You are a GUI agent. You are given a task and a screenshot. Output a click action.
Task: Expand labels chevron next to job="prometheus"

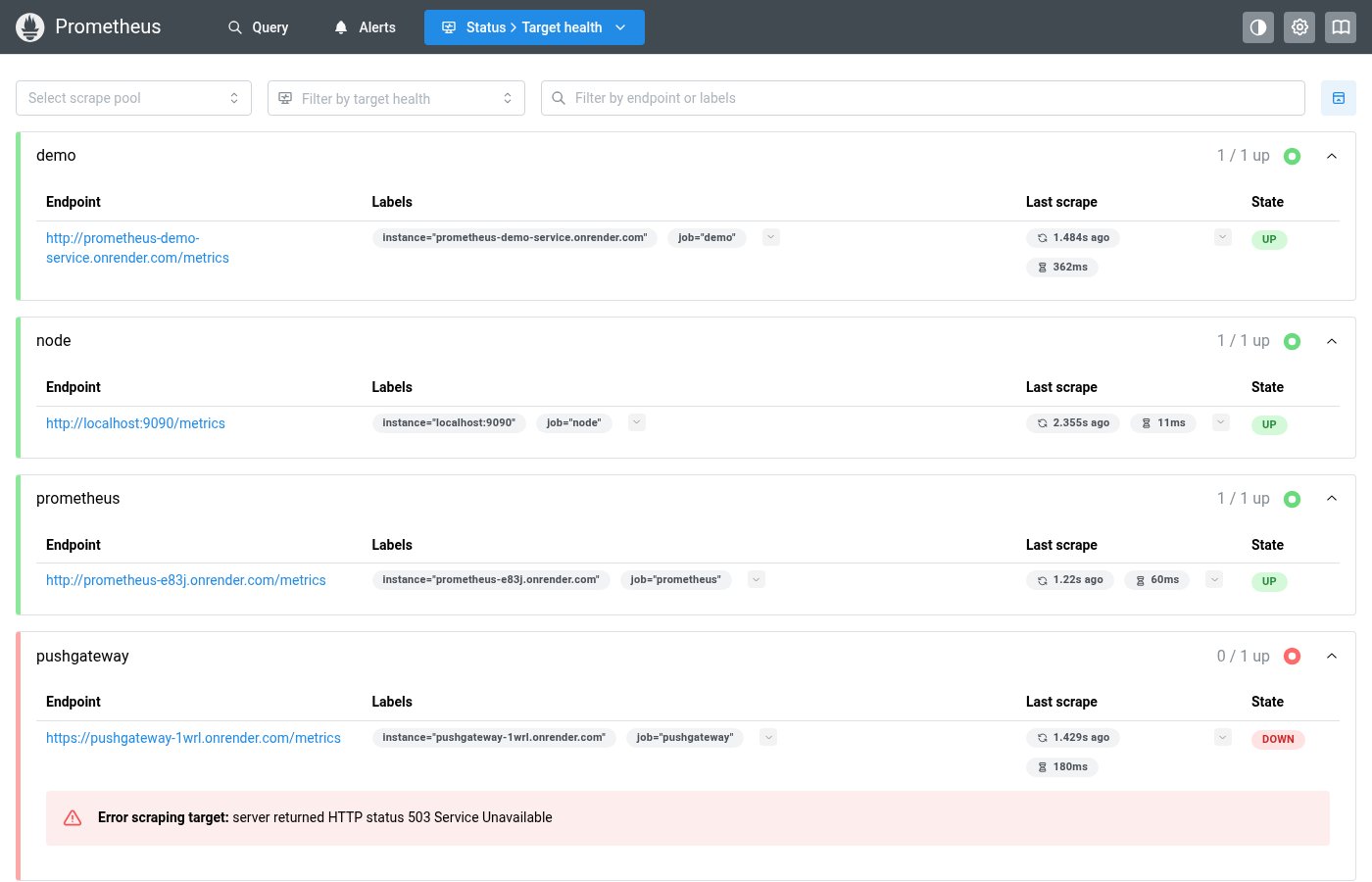coord(757,579)
